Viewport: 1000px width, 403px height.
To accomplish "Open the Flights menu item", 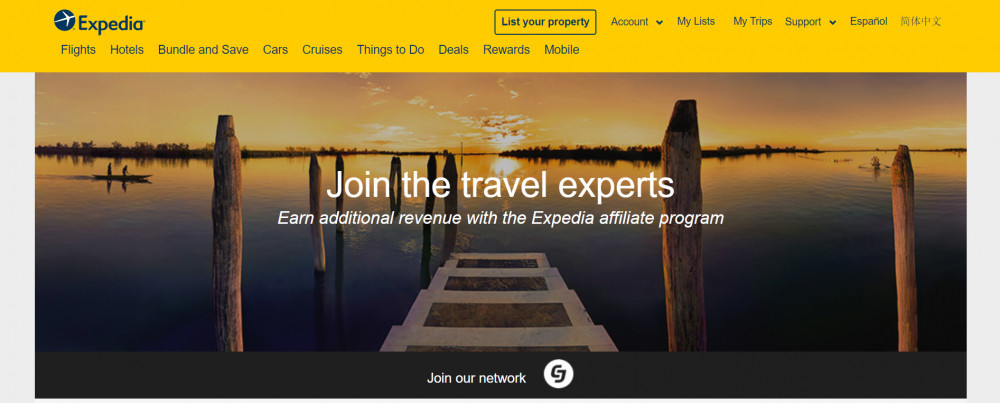I will tap(78, 50).
